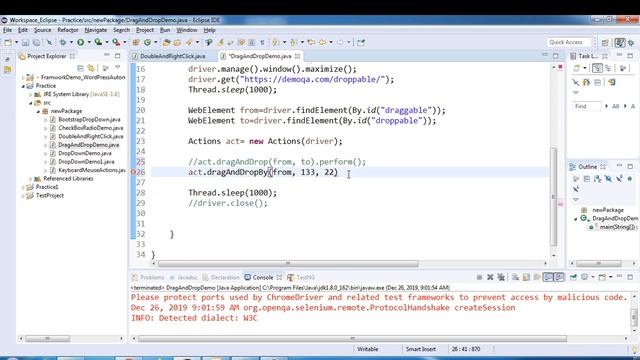The width and height of the screenshot is (640, 360).
Task: Toggle Show Console on Standard Out Change
Action: [548, 277]
